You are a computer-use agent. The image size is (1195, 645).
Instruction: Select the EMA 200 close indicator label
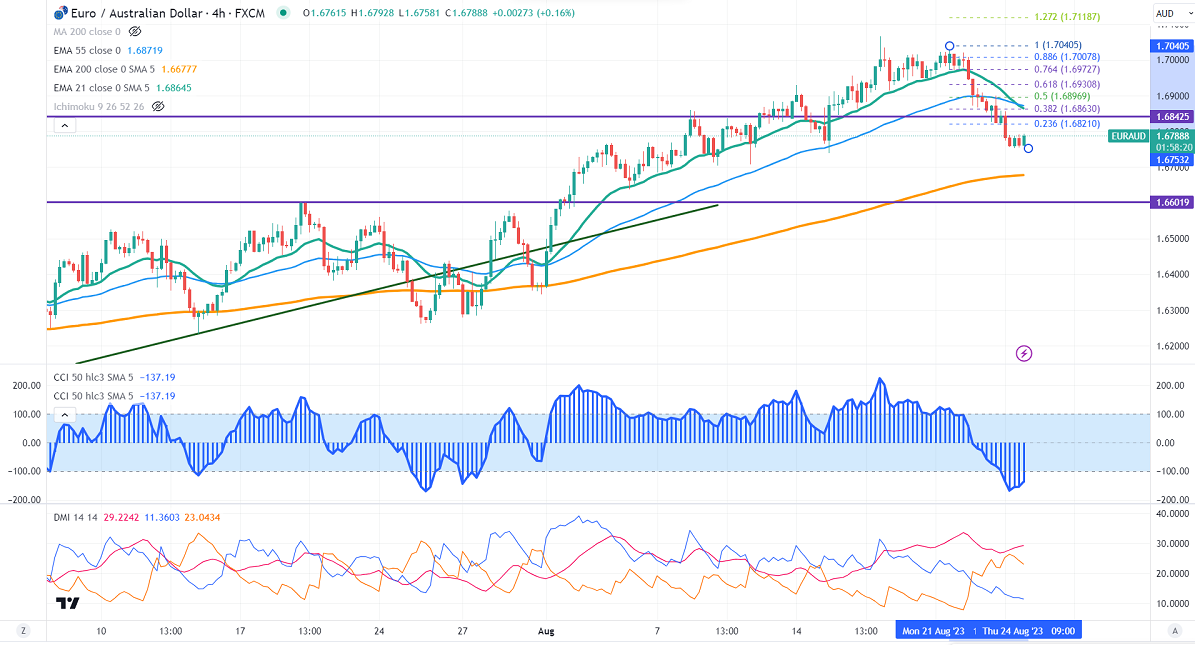click(x=102, y=69)
